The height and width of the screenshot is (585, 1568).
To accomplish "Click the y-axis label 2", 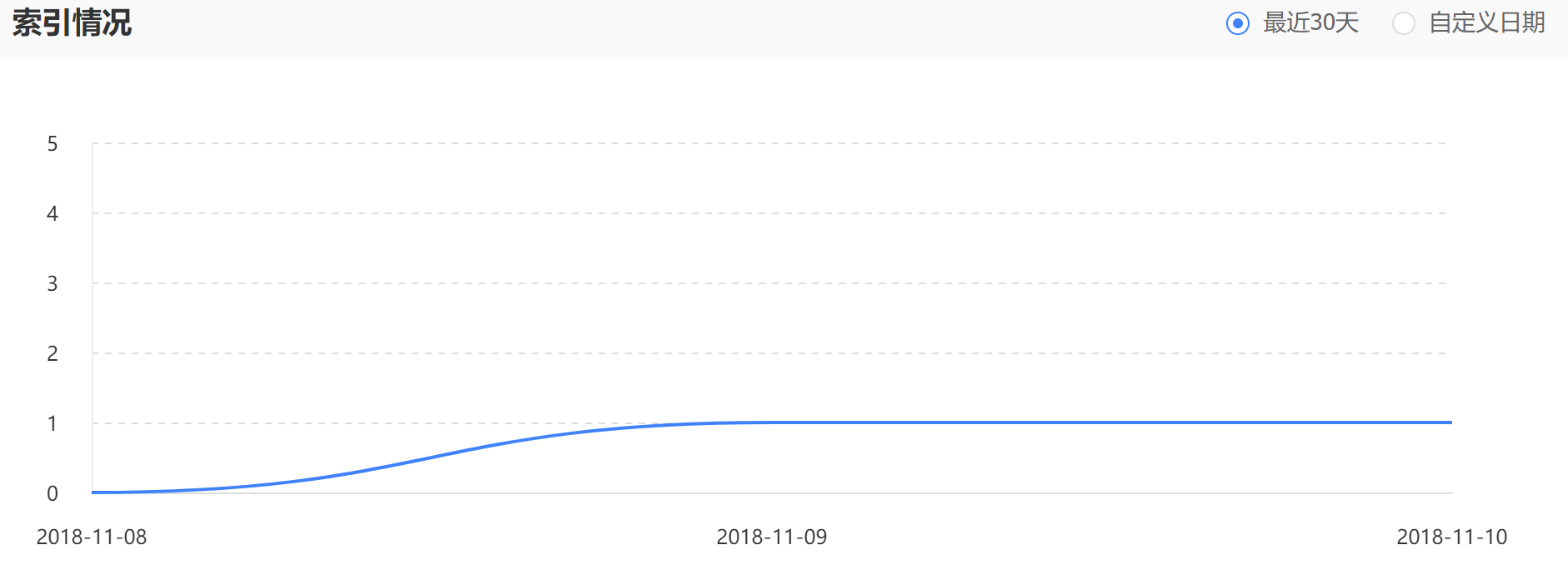I will pyautogui.click(x=53, y=353).
